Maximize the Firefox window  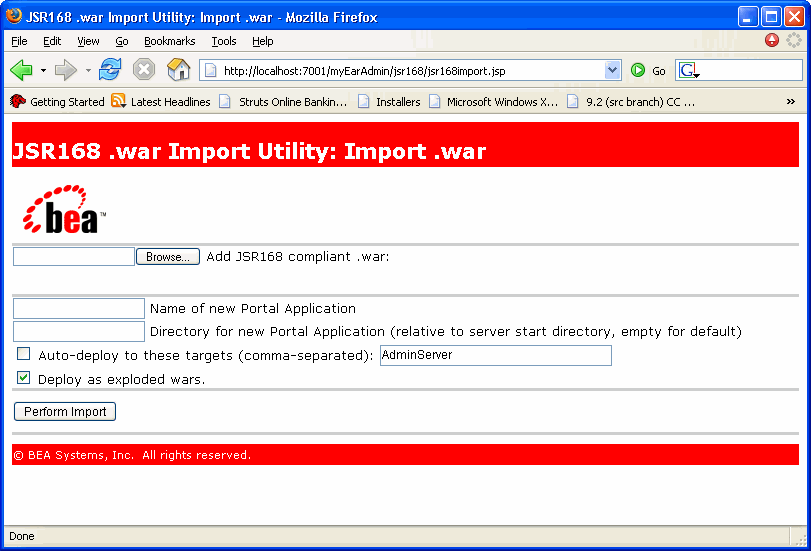coord(771,17)
